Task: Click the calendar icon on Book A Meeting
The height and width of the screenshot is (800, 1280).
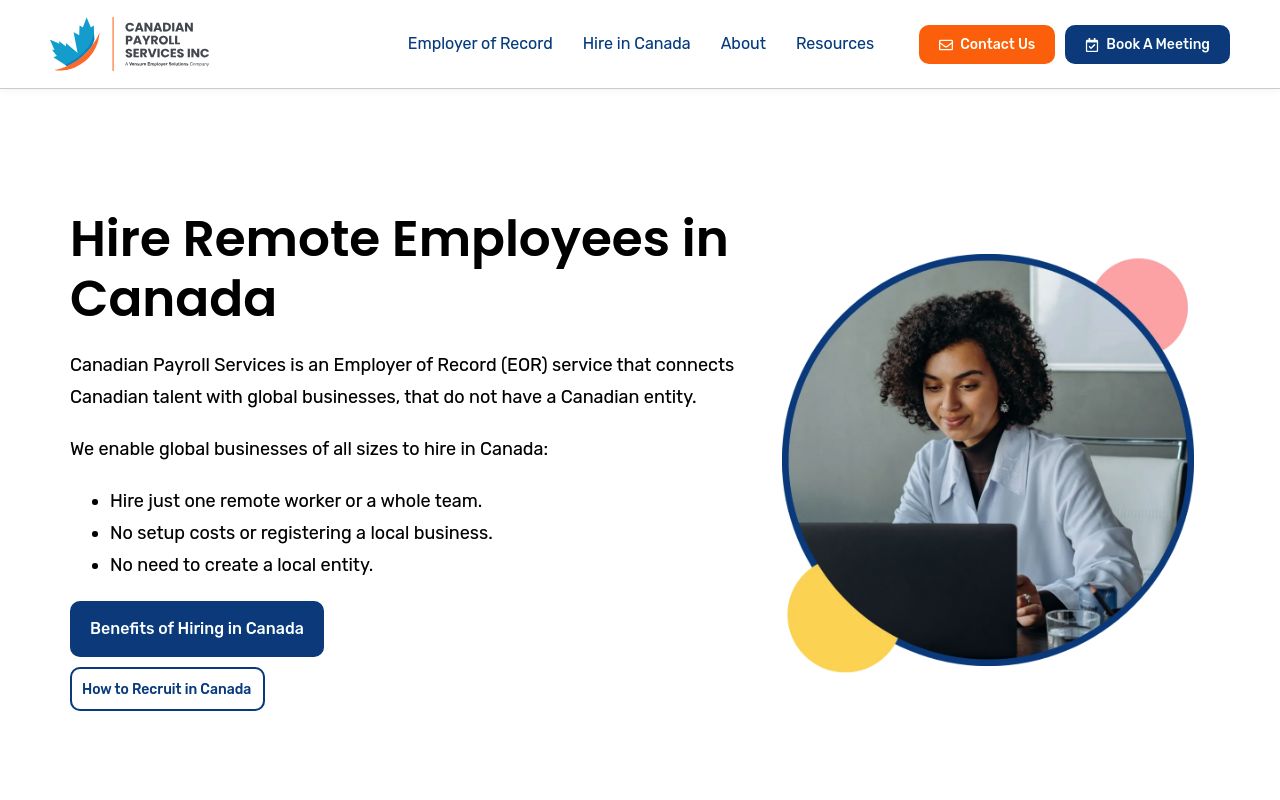Action: point(1092,44)
